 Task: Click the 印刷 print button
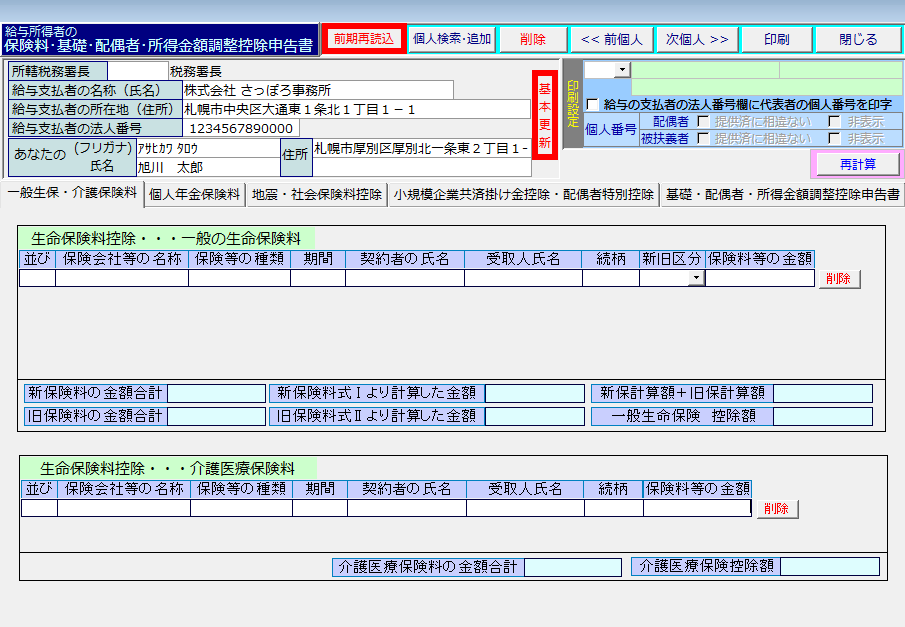(x=777, y=40)
